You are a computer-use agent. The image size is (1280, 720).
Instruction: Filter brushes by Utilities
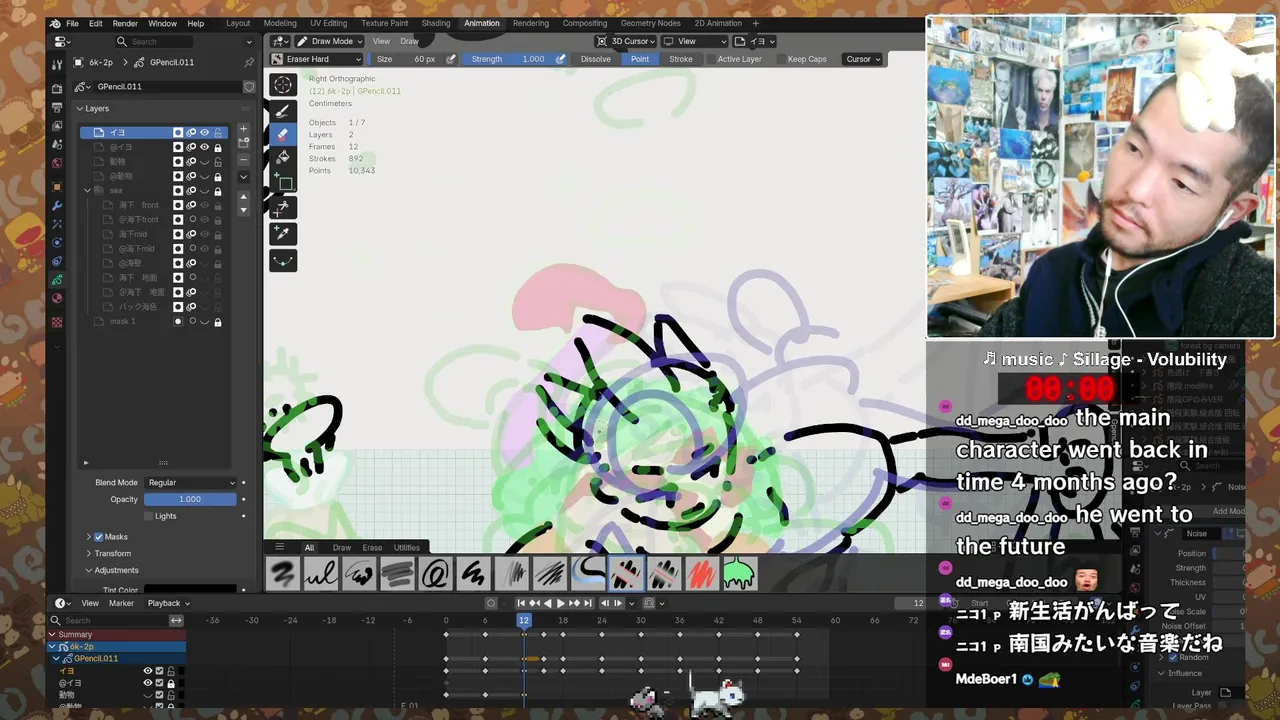point(406,547)
